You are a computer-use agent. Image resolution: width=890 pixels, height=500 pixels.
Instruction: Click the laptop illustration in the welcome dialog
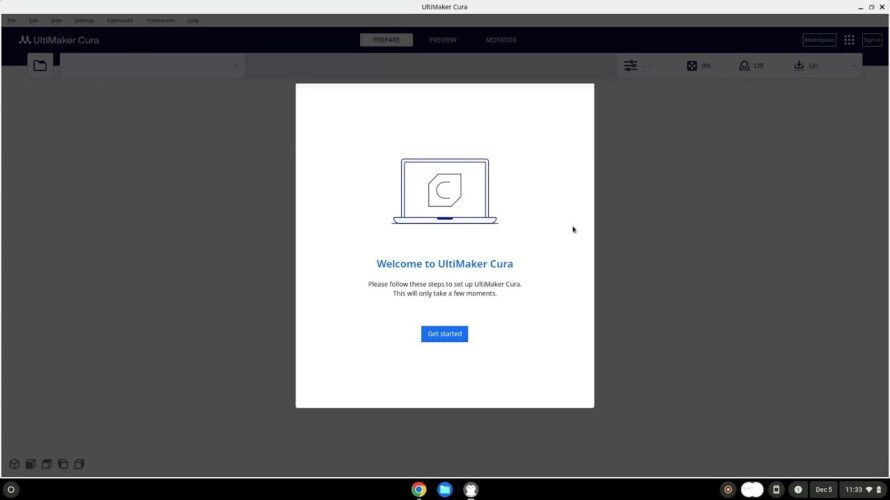tap(445, 191)
